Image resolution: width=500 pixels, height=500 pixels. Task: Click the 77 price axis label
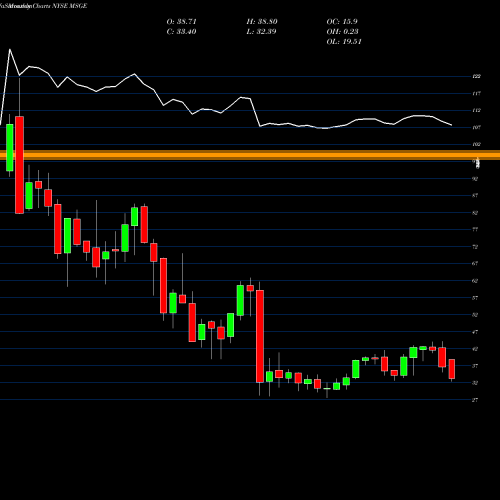pyautogui.click(x=475, y=229)
